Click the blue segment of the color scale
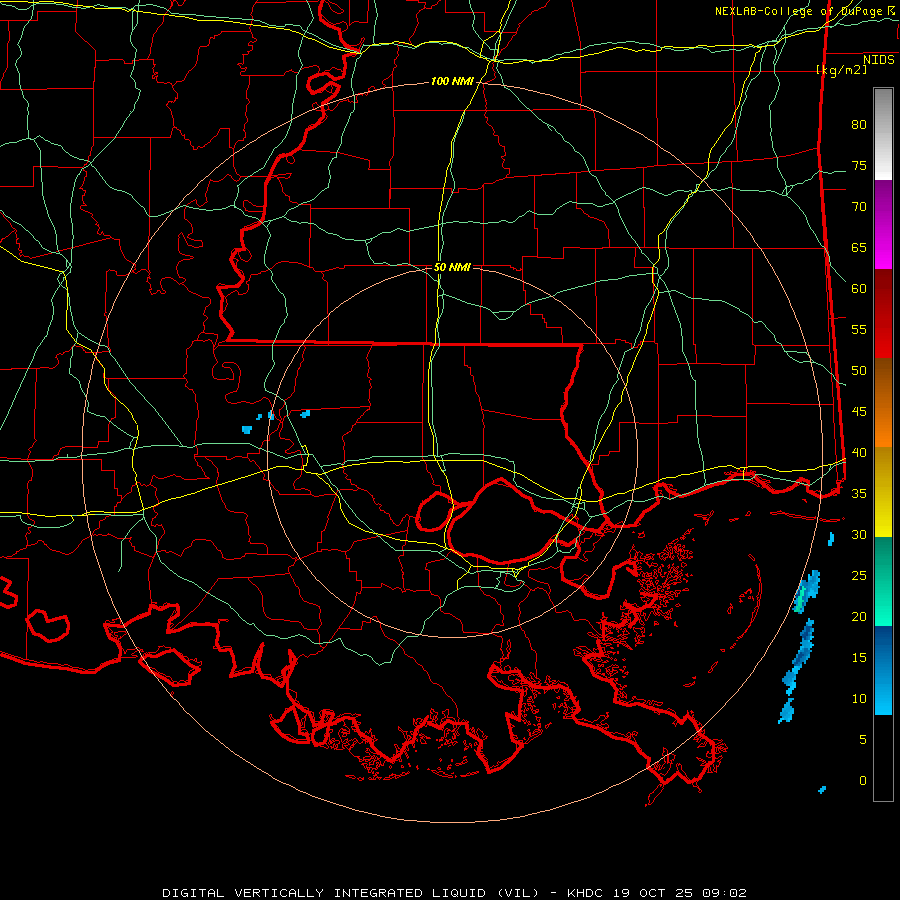This screenshot has width=900, height=900. pyautogui.click(x=883, y=670)
